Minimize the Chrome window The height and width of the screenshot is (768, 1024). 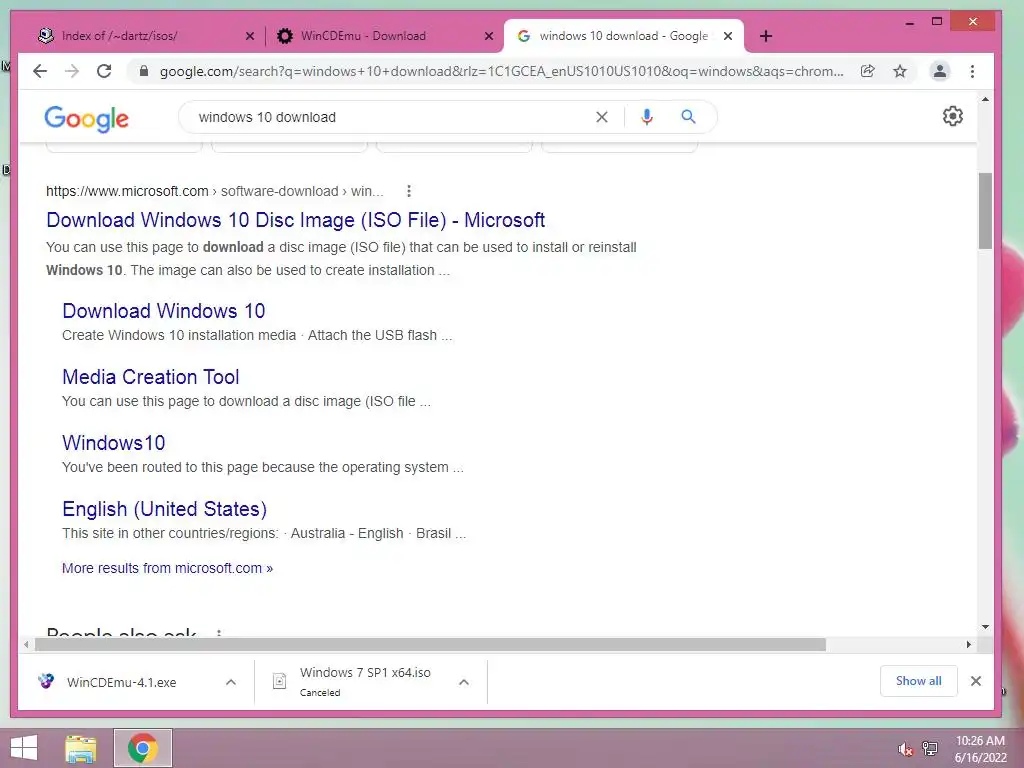[910, 23]
